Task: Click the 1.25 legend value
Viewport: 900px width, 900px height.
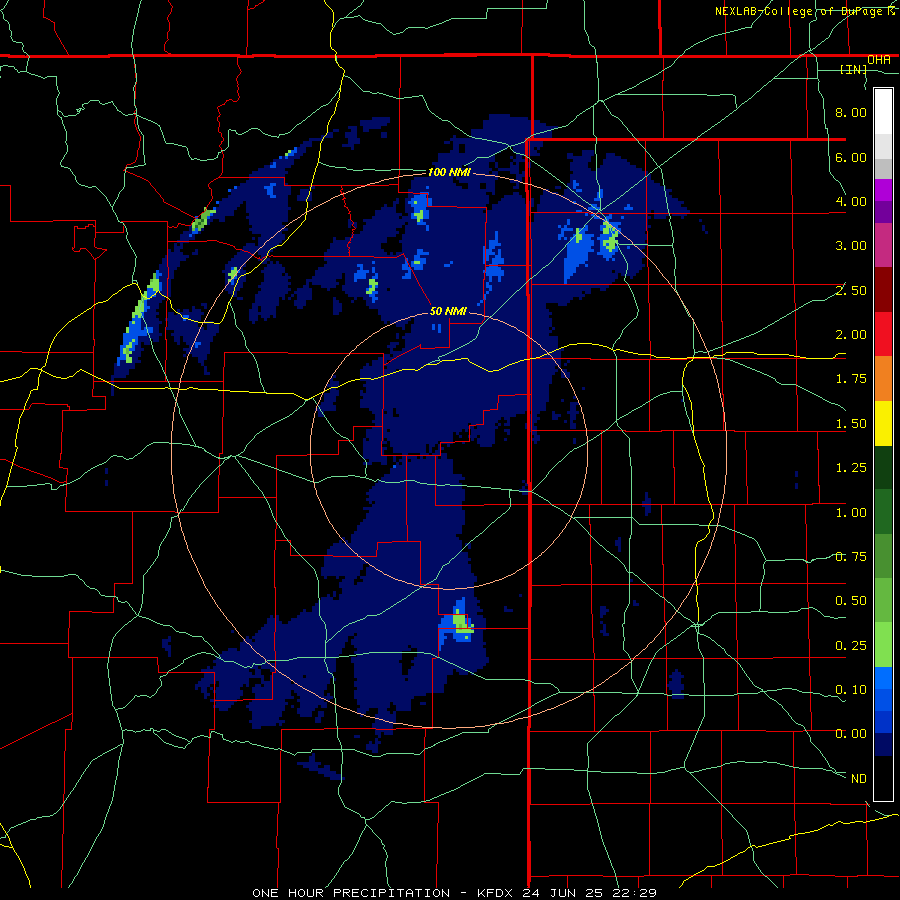Action: click(851, 468)
